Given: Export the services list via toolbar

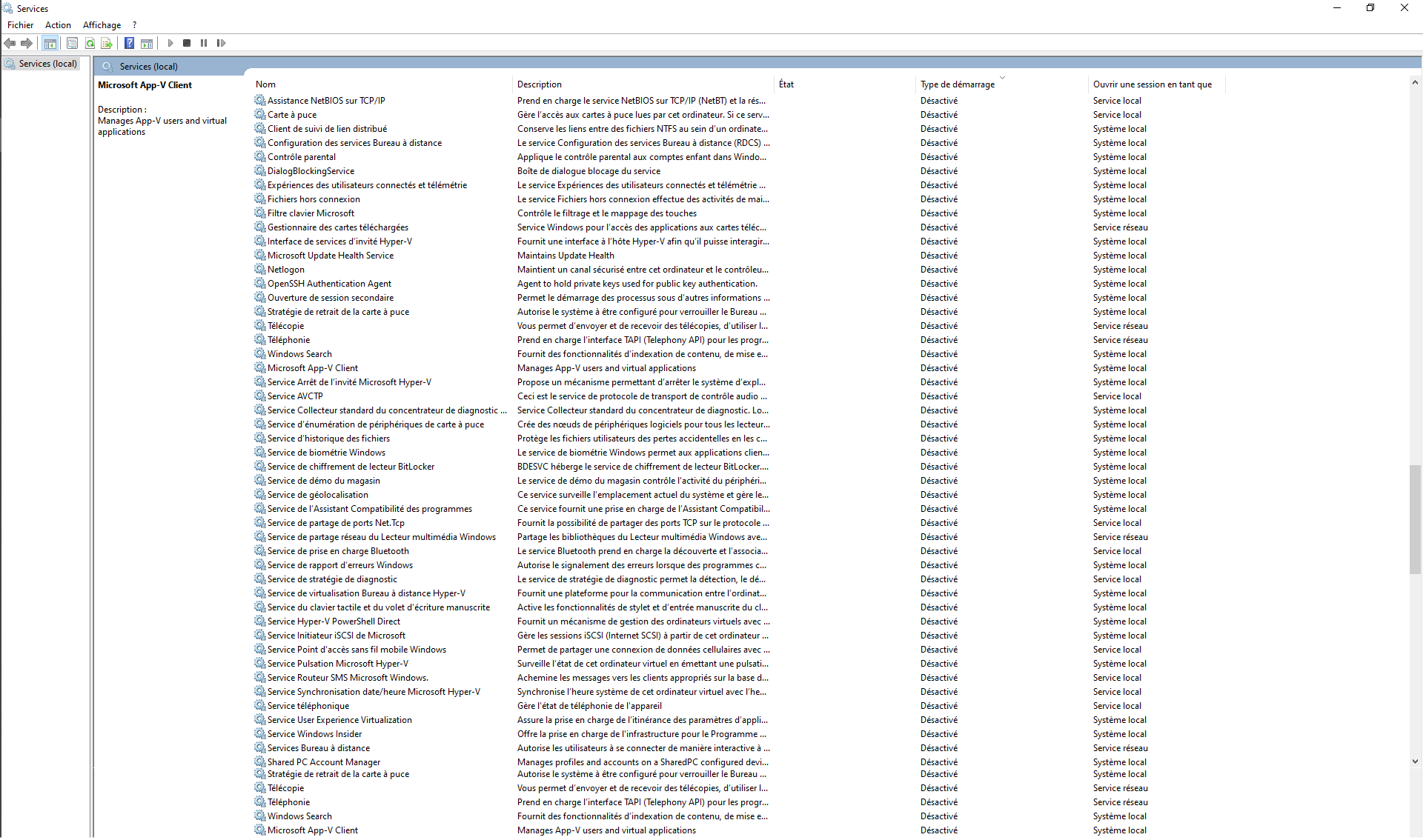Looking at the screenshot, I should [107, 44].
